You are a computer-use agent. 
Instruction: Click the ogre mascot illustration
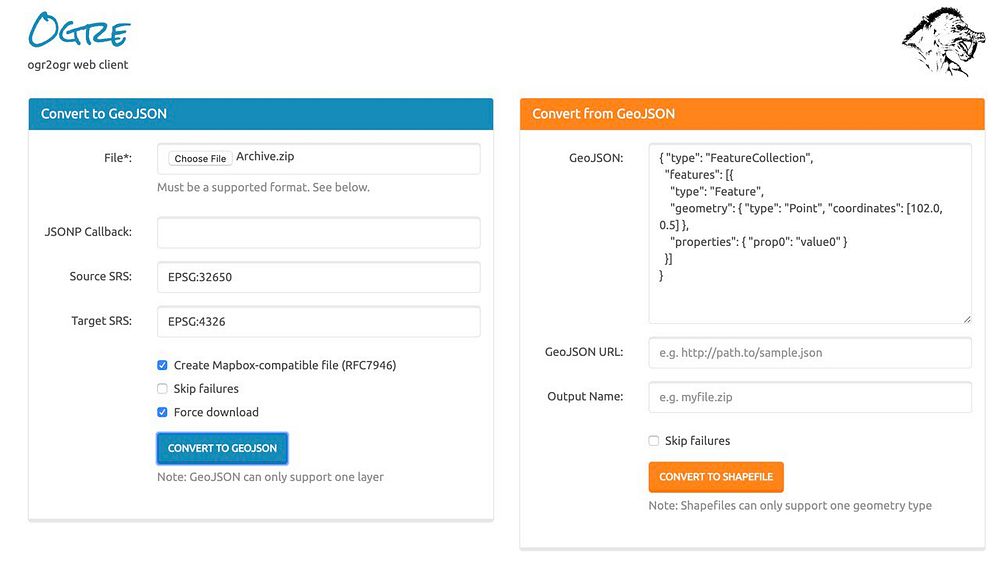tap(942, 41)
